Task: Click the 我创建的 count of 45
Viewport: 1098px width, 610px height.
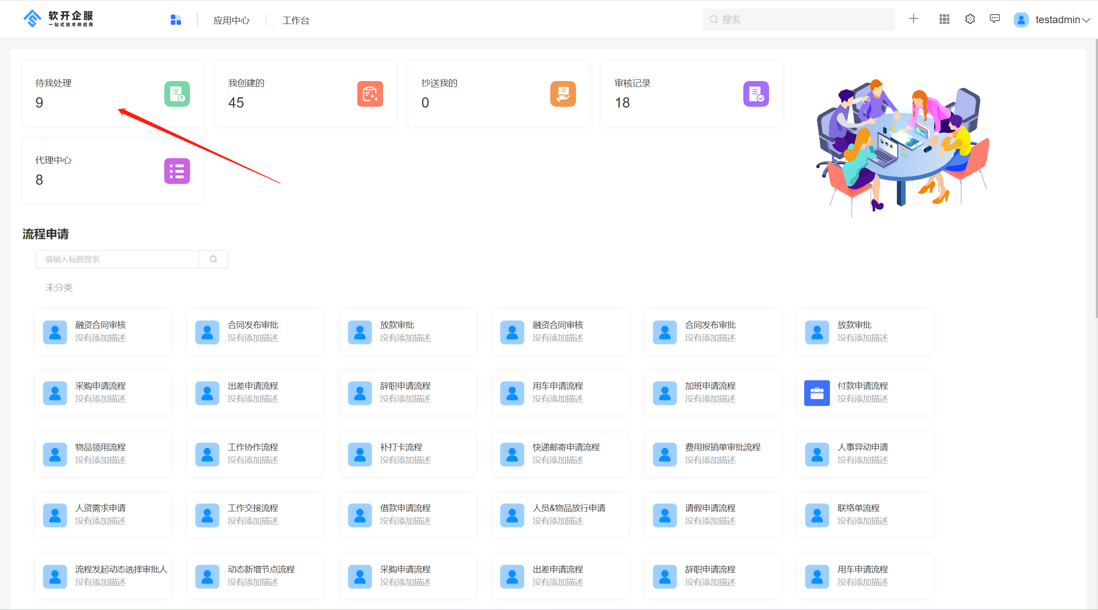Action: [x=236, y=103]
